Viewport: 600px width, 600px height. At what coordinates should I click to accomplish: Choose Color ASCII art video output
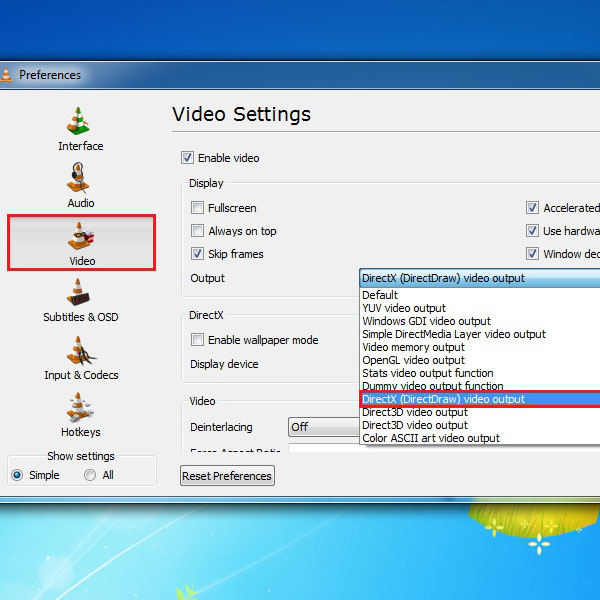point(480,438)
